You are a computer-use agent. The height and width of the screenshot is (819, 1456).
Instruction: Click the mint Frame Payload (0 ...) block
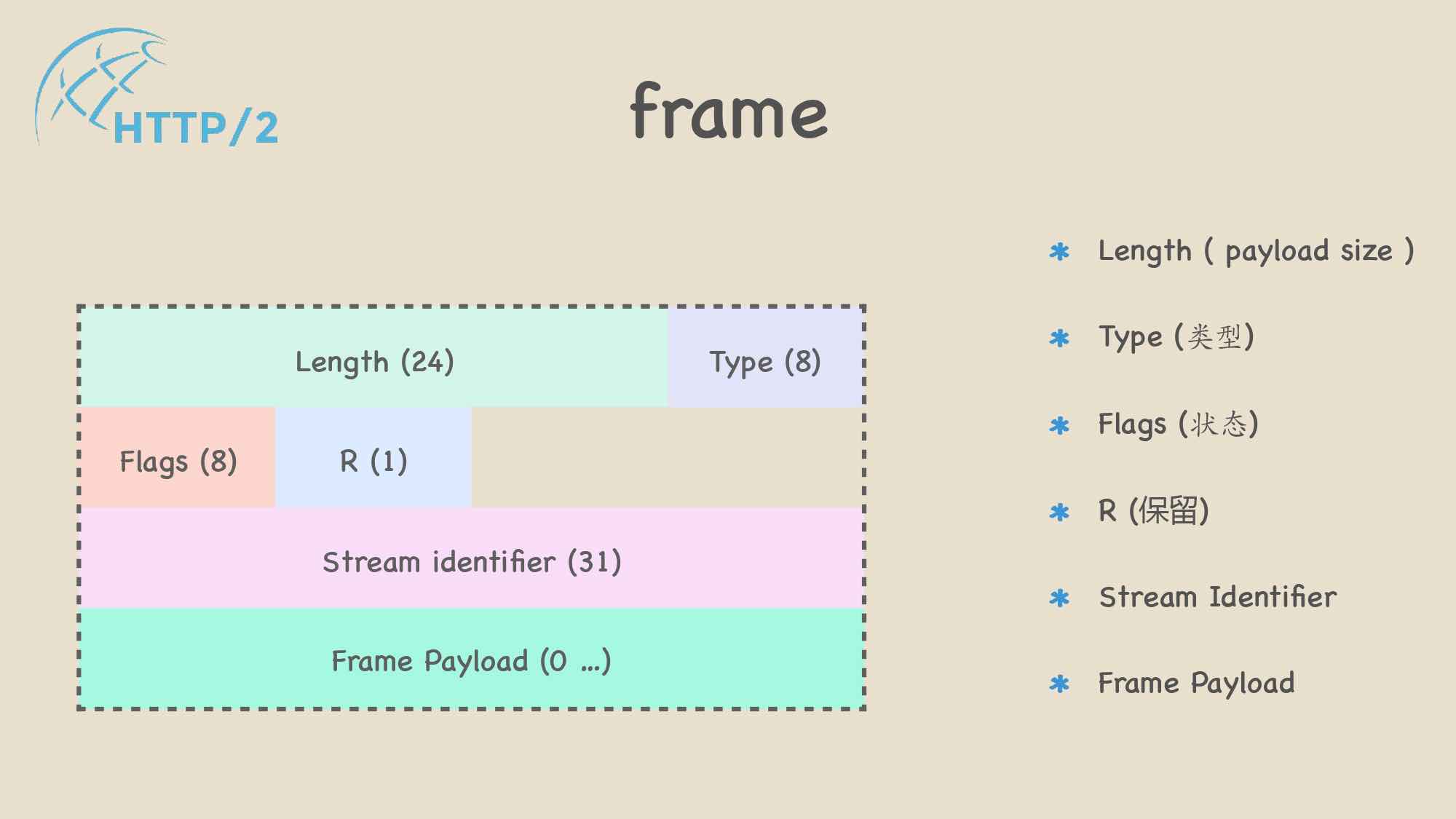[x=472, y=660]
